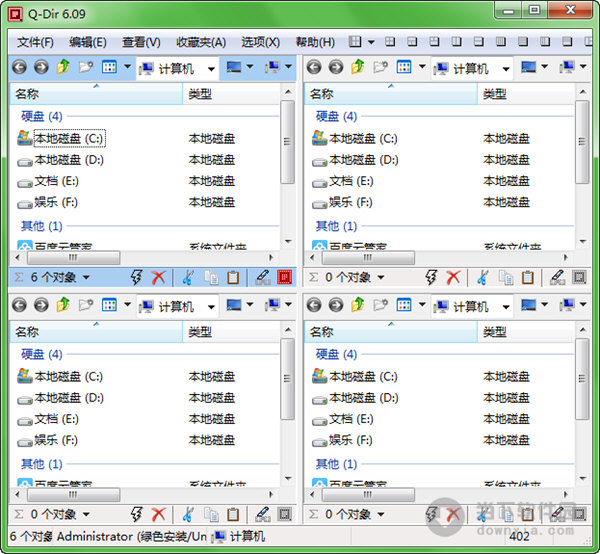Open 计算机 address combo in top-left pane

click(177, 69)
